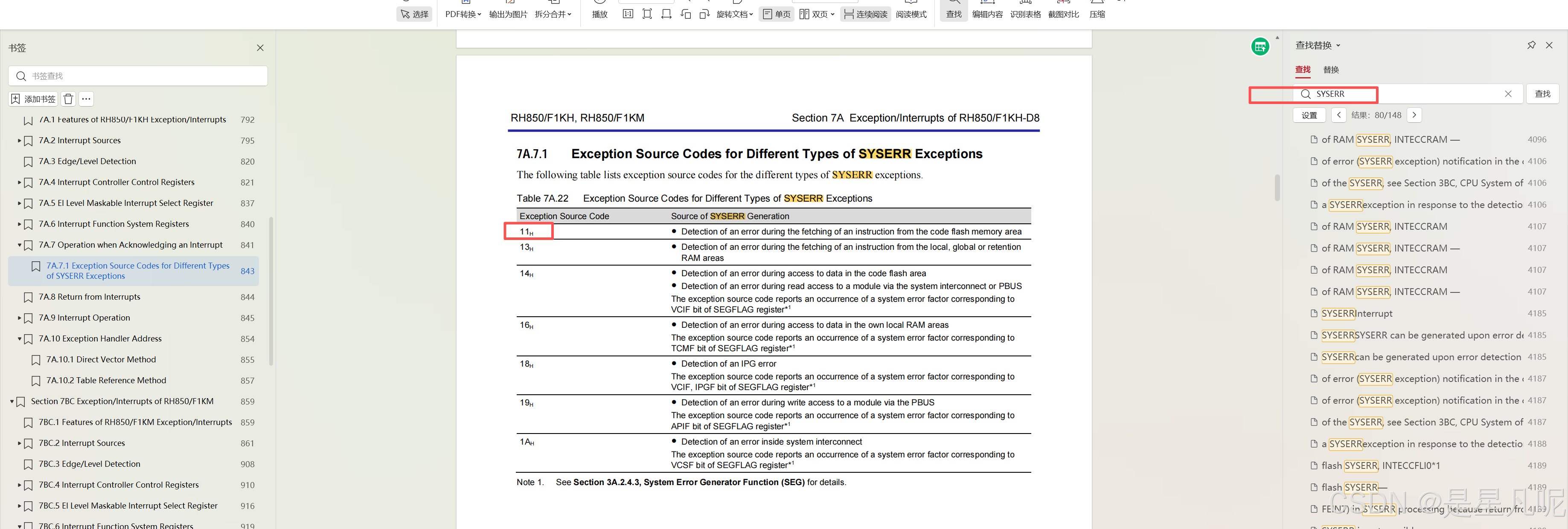Toggle continuous reading (连续阅读) mode

pyautogui.click(x=866, y=14)
